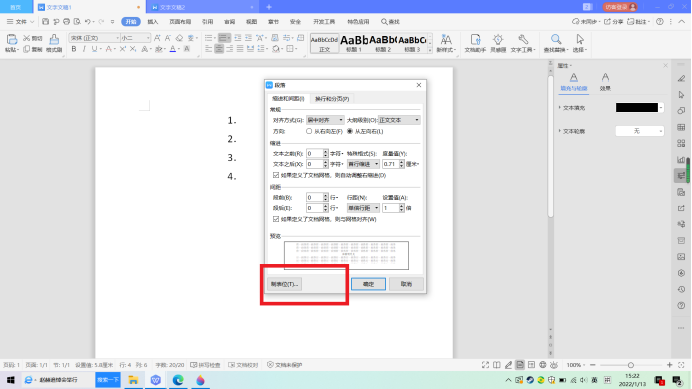The height and width of the screenshot is (389, 692).
Task: Open the Paste tool in the ribbon
Action: (12, 43)
